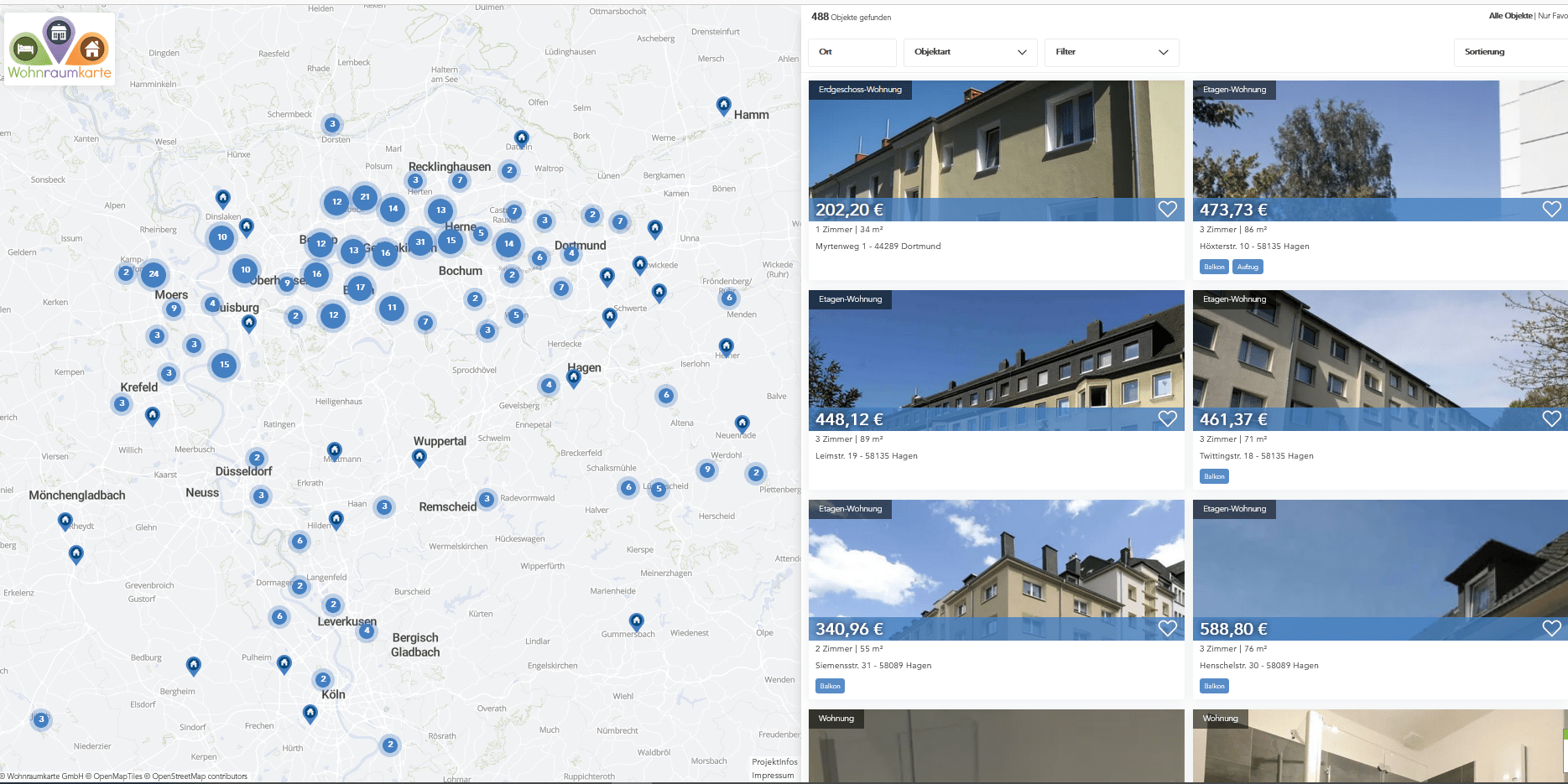Open the house pin near Dinslaken
This screenshot has height=784, width=1568.
[222, 199]
